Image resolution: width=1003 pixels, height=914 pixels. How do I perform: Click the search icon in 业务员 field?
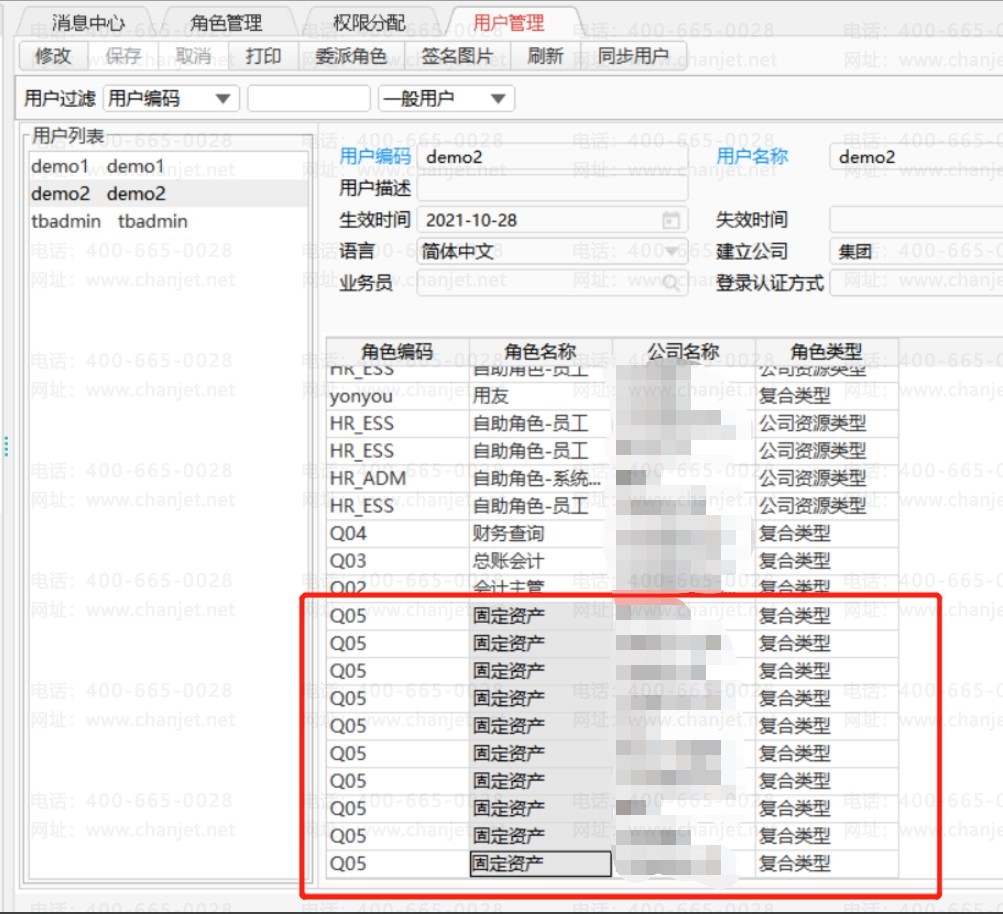click(671, 282)
